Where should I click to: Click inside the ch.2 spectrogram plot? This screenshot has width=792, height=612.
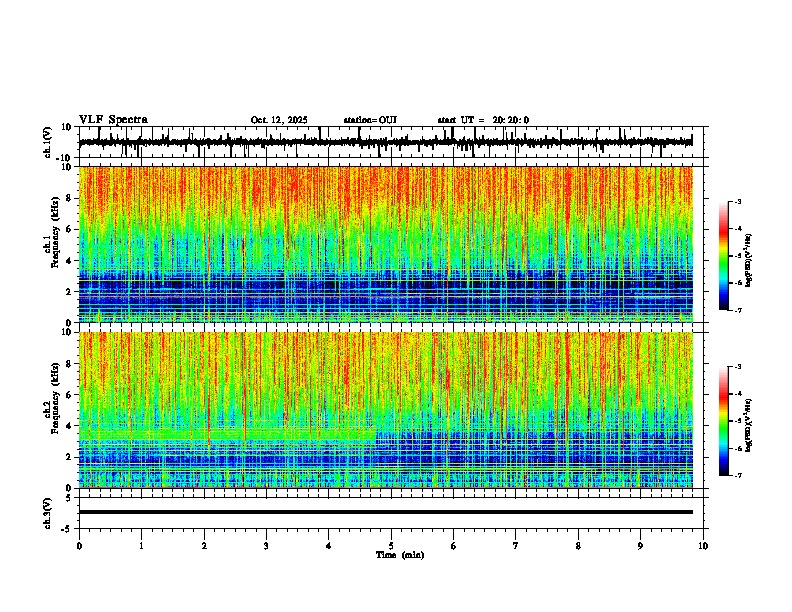pyautogui.click(x=385, y=410)
